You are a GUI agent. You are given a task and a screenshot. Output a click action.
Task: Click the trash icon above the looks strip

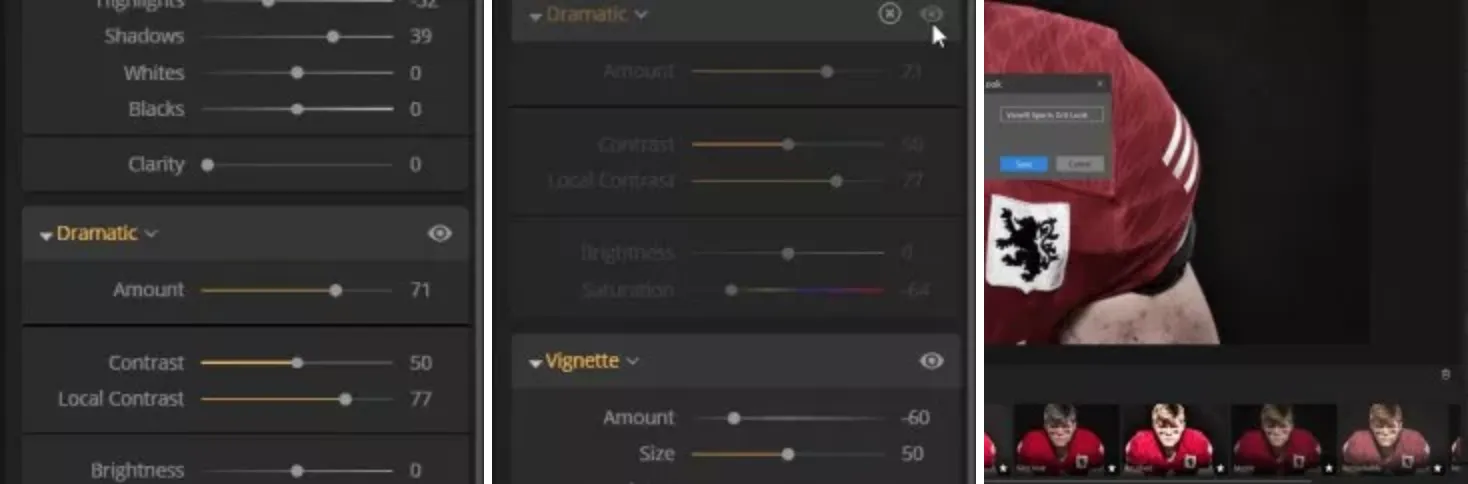click(x=1445, y=374)
